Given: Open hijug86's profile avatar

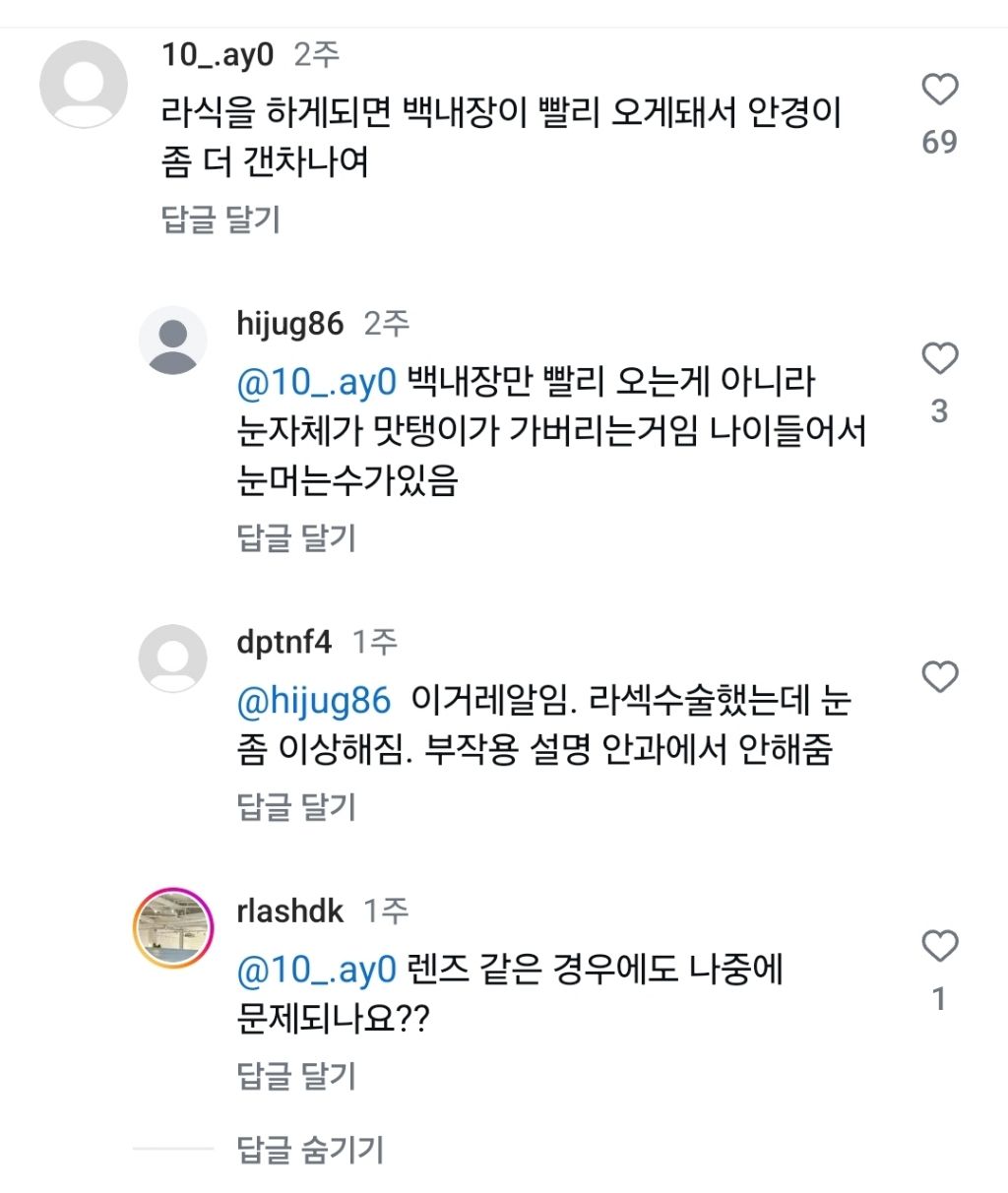Looking at the screenshot, I should (x=173, y=341).
